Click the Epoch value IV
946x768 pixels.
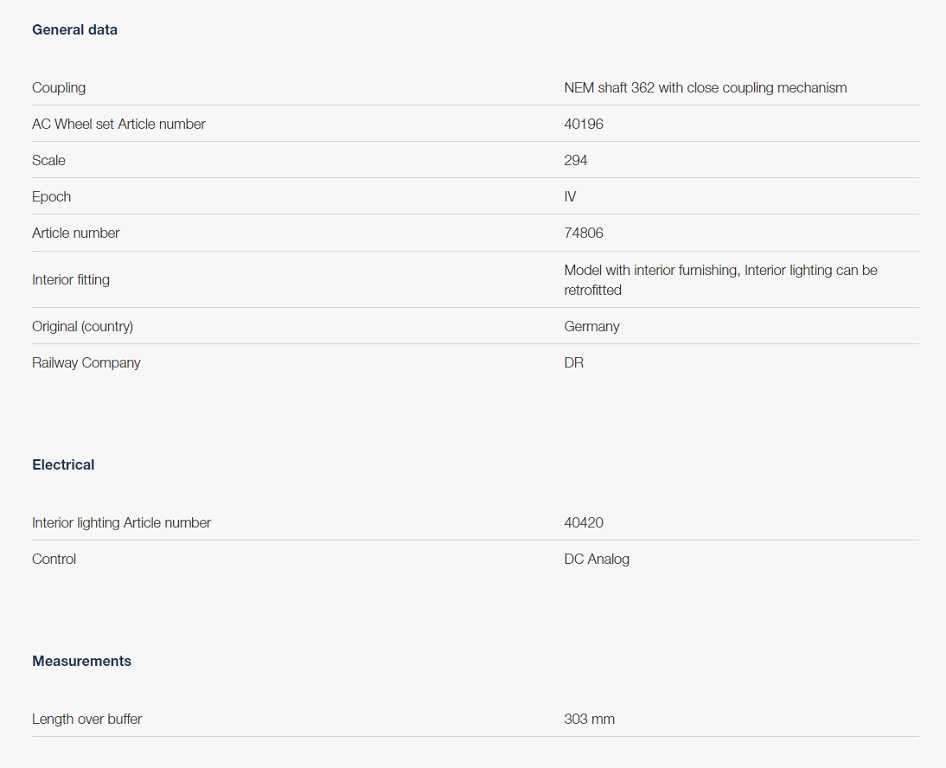point(570,197)
